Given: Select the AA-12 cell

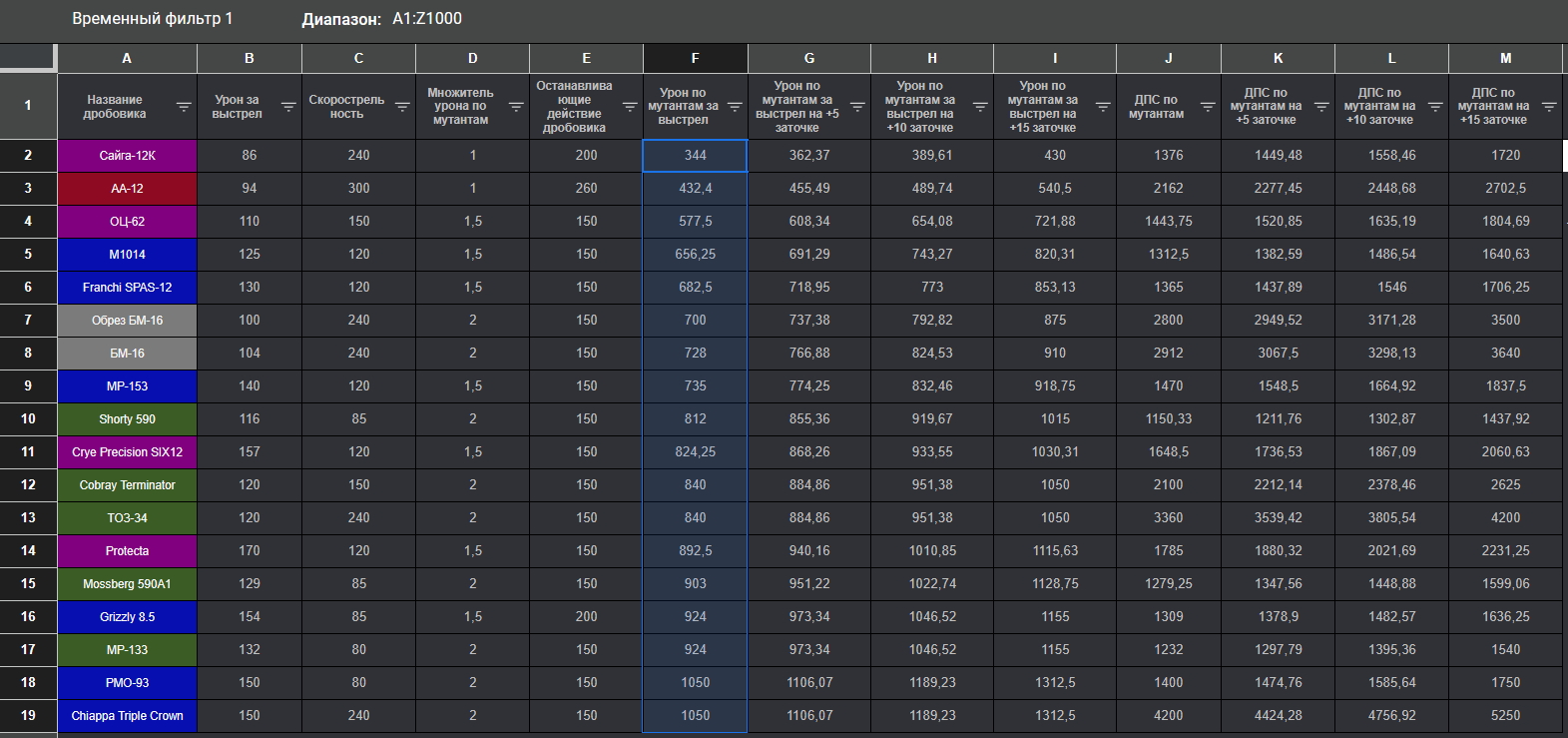Looking at the screenshot, I should pyautogui.click(x=127, y=188).
